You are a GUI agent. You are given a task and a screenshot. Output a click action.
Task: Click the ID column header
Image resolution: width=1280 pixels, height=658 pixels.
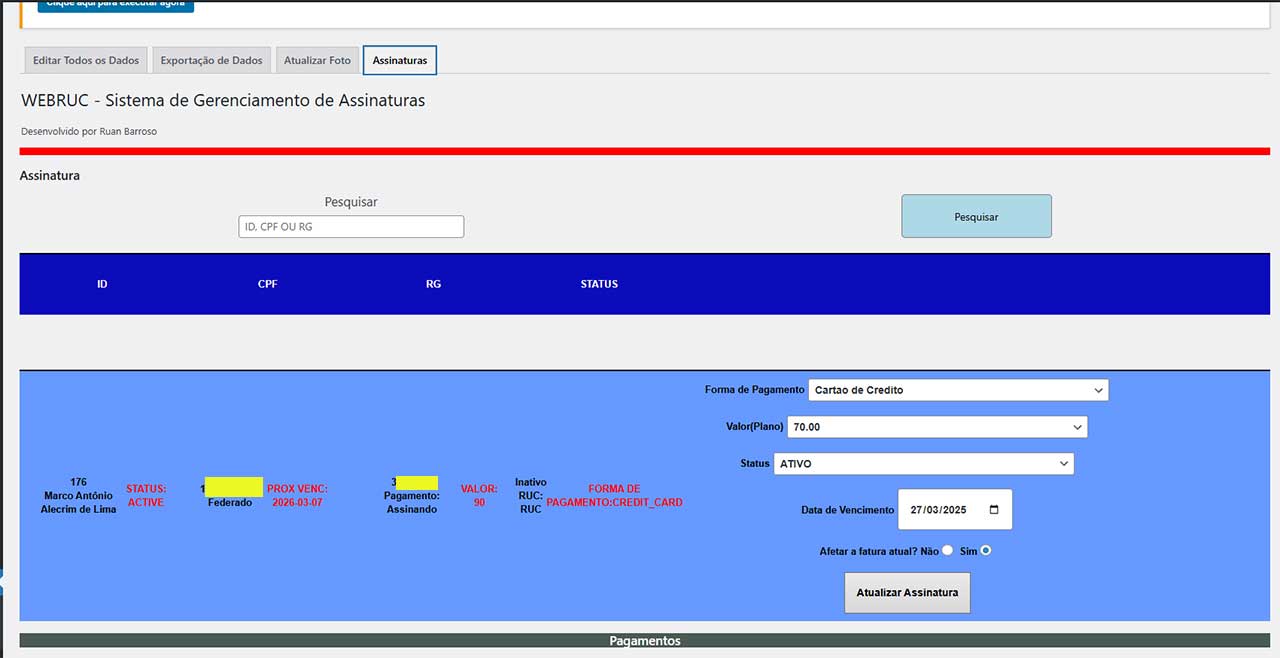pos(102,284)
